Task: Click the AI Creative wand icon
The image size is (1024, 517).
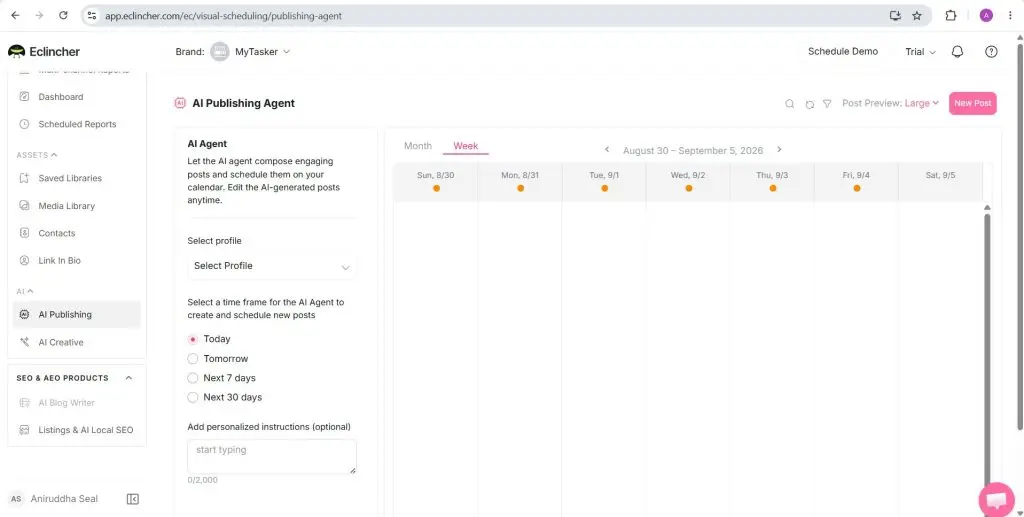Action: (24, 342)
